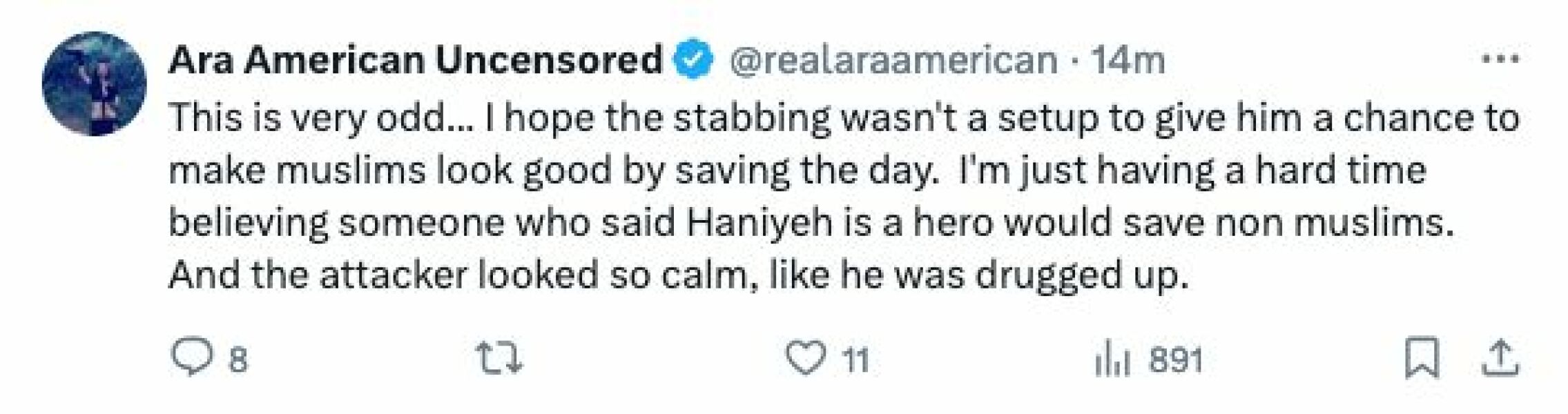Click the like count 11

[856, 359]
